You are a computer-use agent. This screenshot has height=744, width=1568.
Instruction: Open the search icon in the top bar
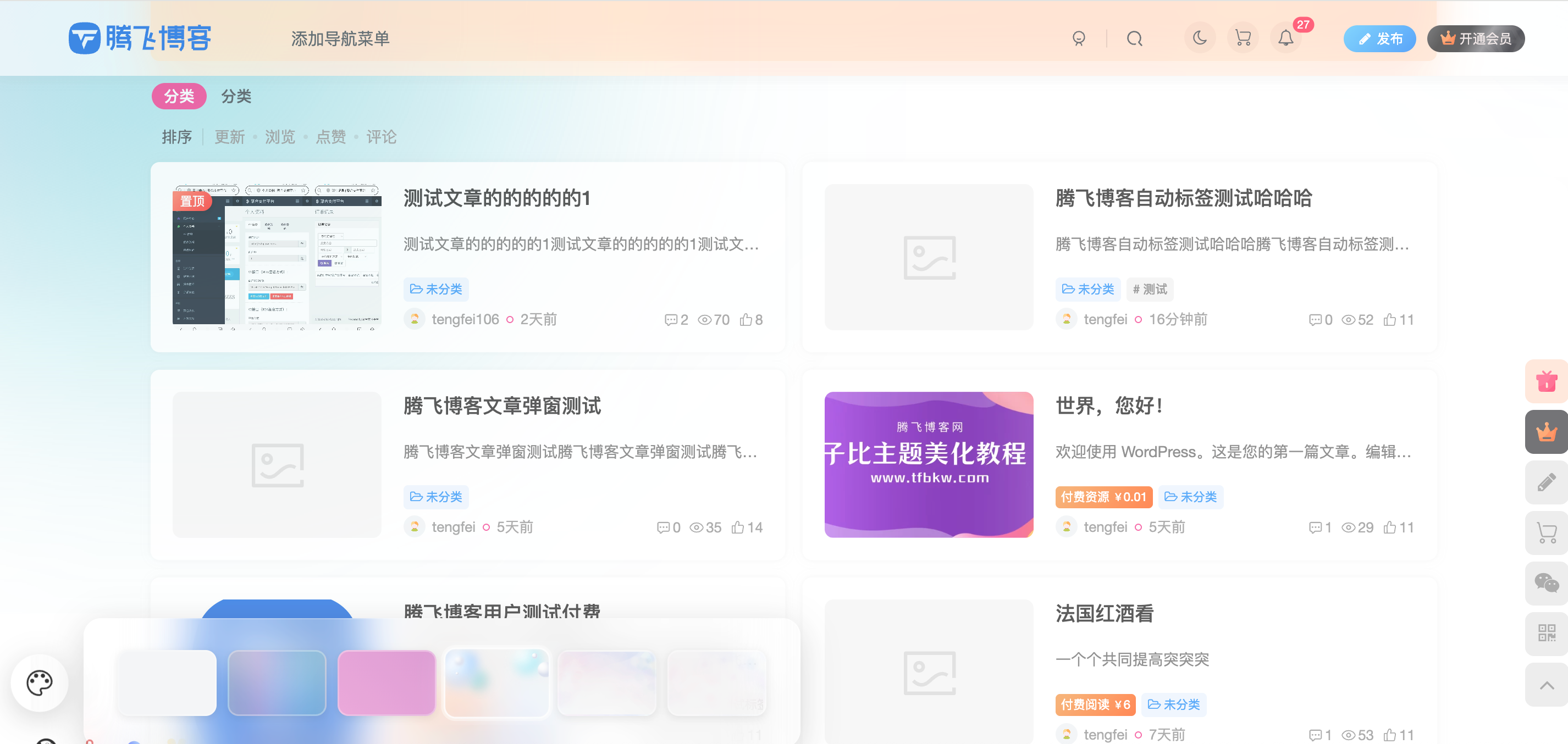[1135, 38]
